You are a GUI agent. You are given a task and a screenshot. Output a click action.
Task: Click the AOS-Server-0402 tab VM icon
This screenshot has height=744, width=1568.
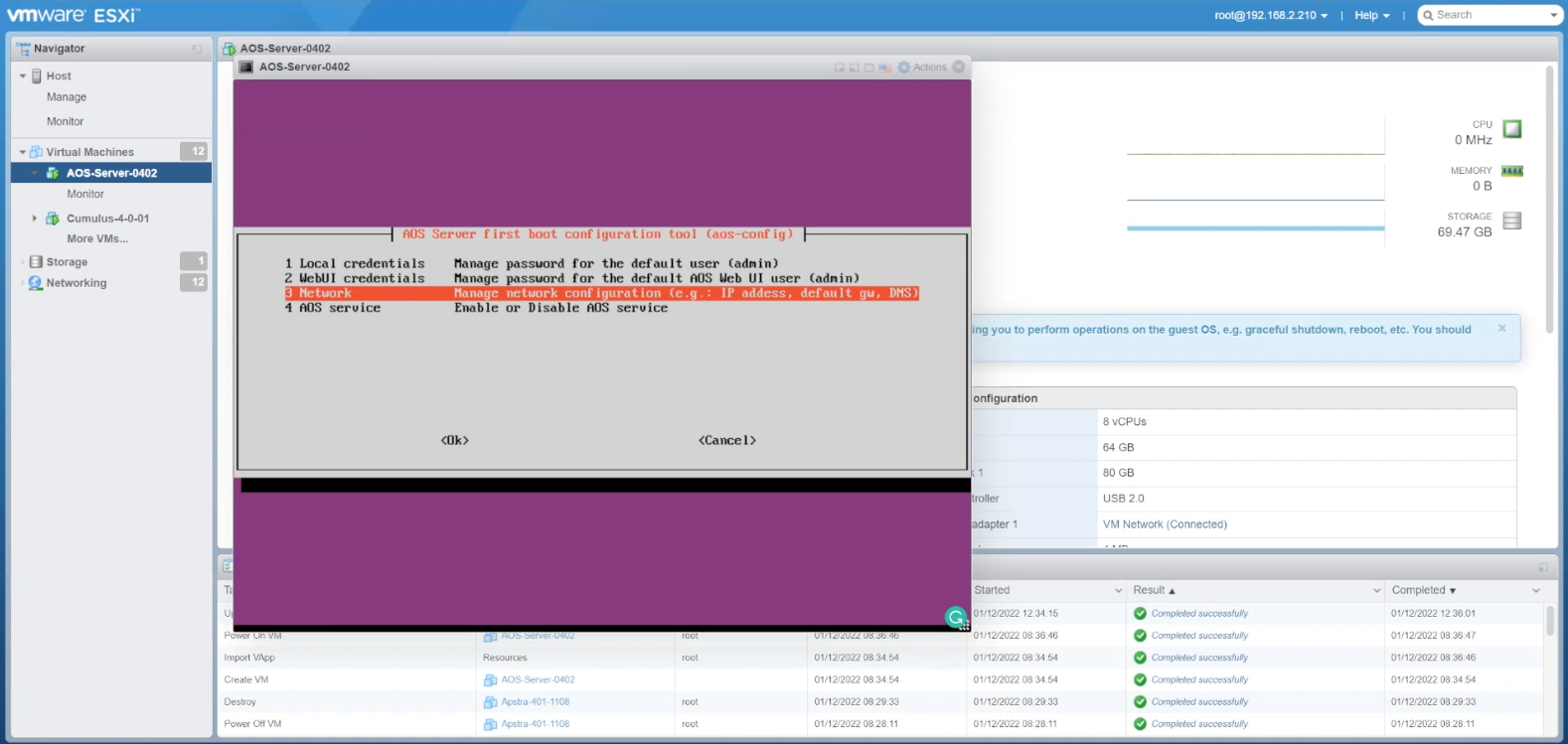(x=230, y=48)
